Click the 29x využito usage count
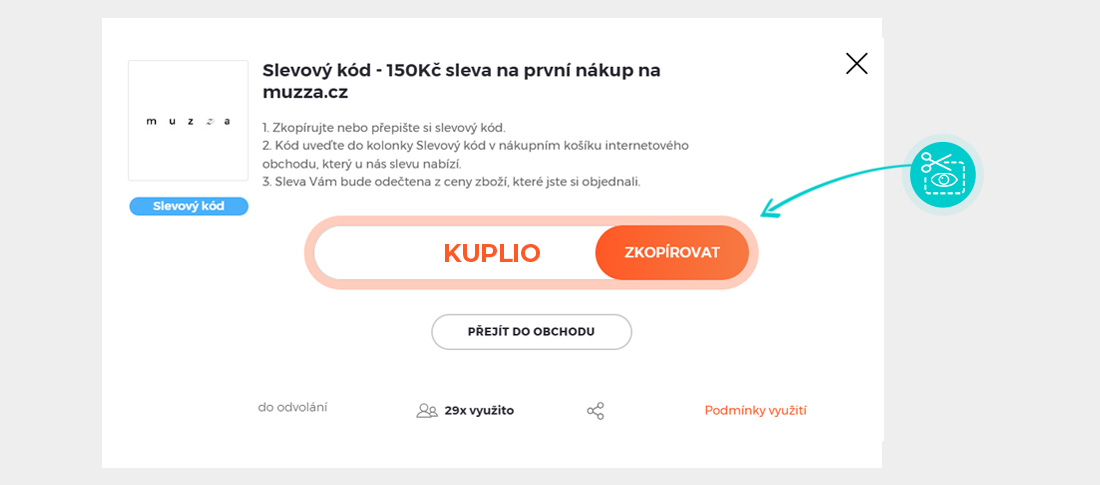This screenshot has width=1100, height=485. (479, 410)
